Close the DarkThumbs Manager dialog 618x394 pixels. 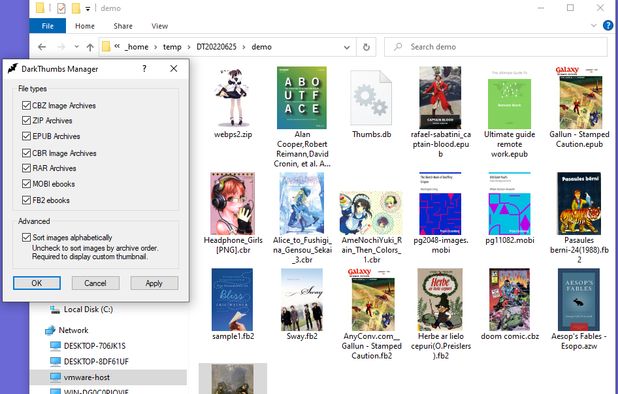point(173,69)
